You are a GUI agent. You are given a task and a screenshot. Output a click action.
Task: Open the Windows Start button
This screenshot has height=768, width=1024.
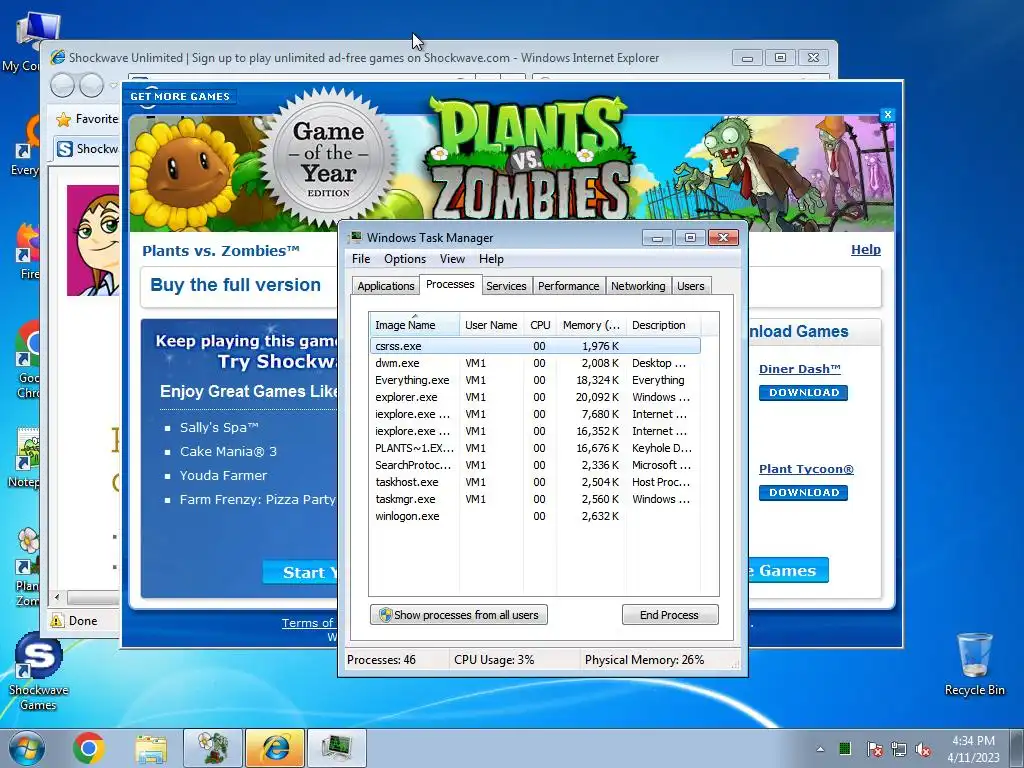[26, 748]
